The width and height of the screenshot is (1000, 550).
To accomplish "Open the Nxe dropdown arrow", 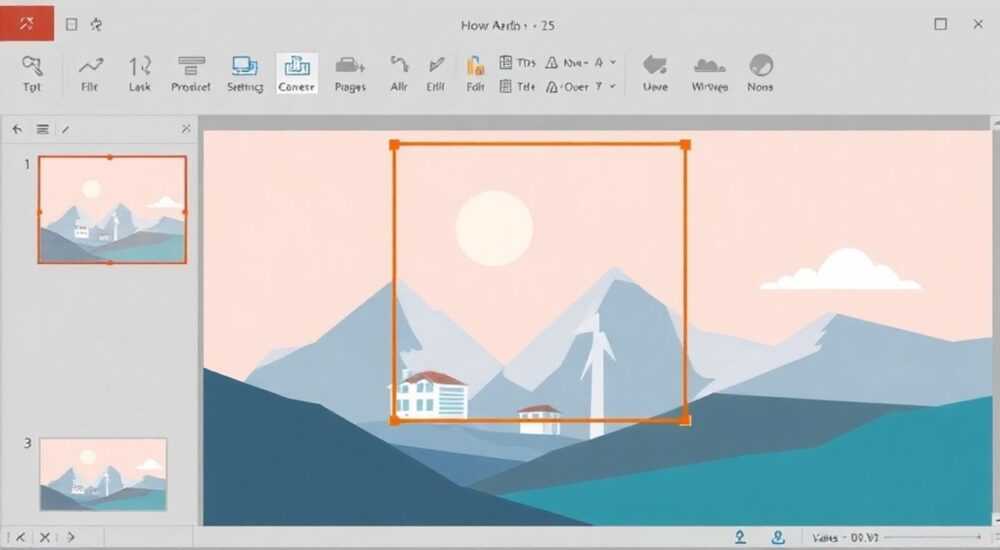I will click(x=613, y=63).
